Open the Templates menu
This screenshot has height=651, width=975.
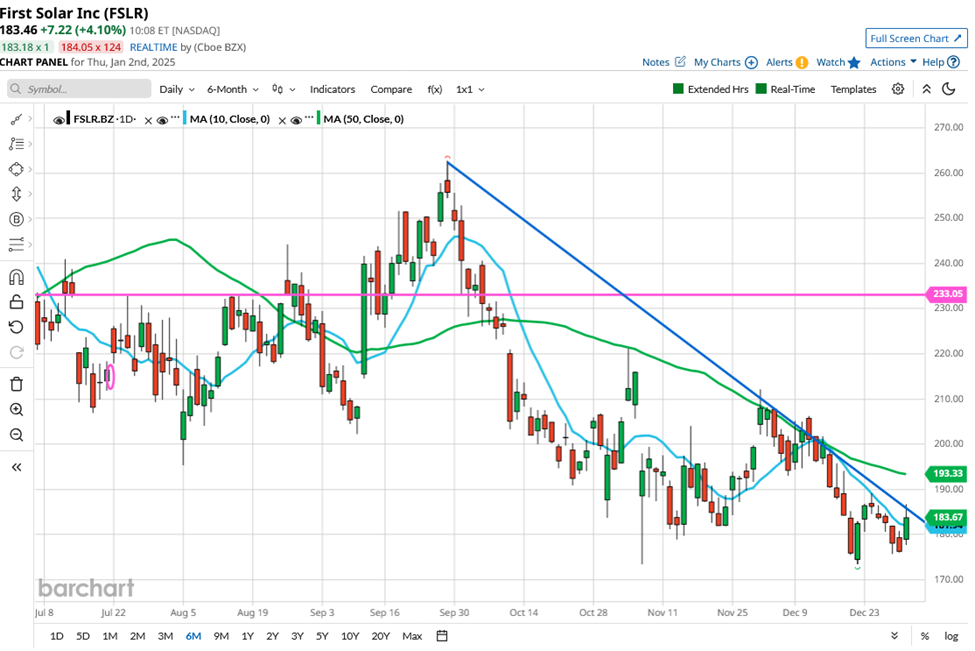tap(853, 89)
